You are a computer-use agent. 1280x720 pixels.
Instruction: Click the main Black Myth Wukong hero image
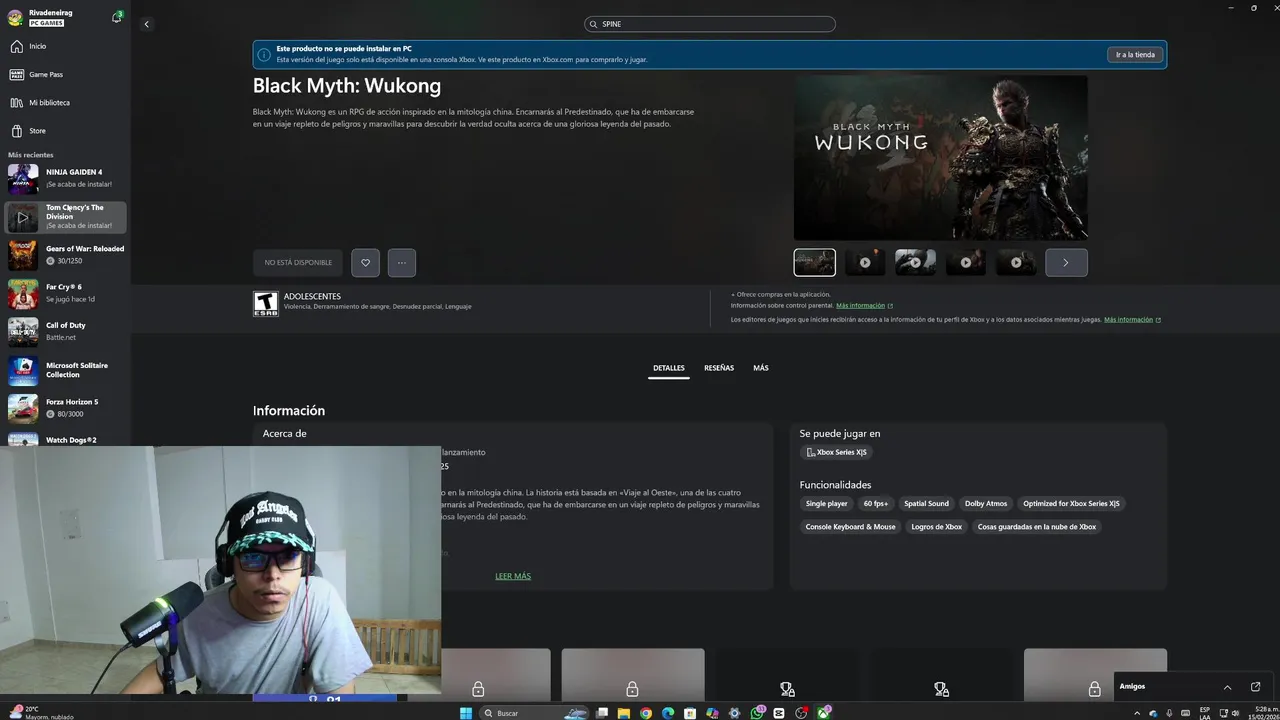click(941, 157)
